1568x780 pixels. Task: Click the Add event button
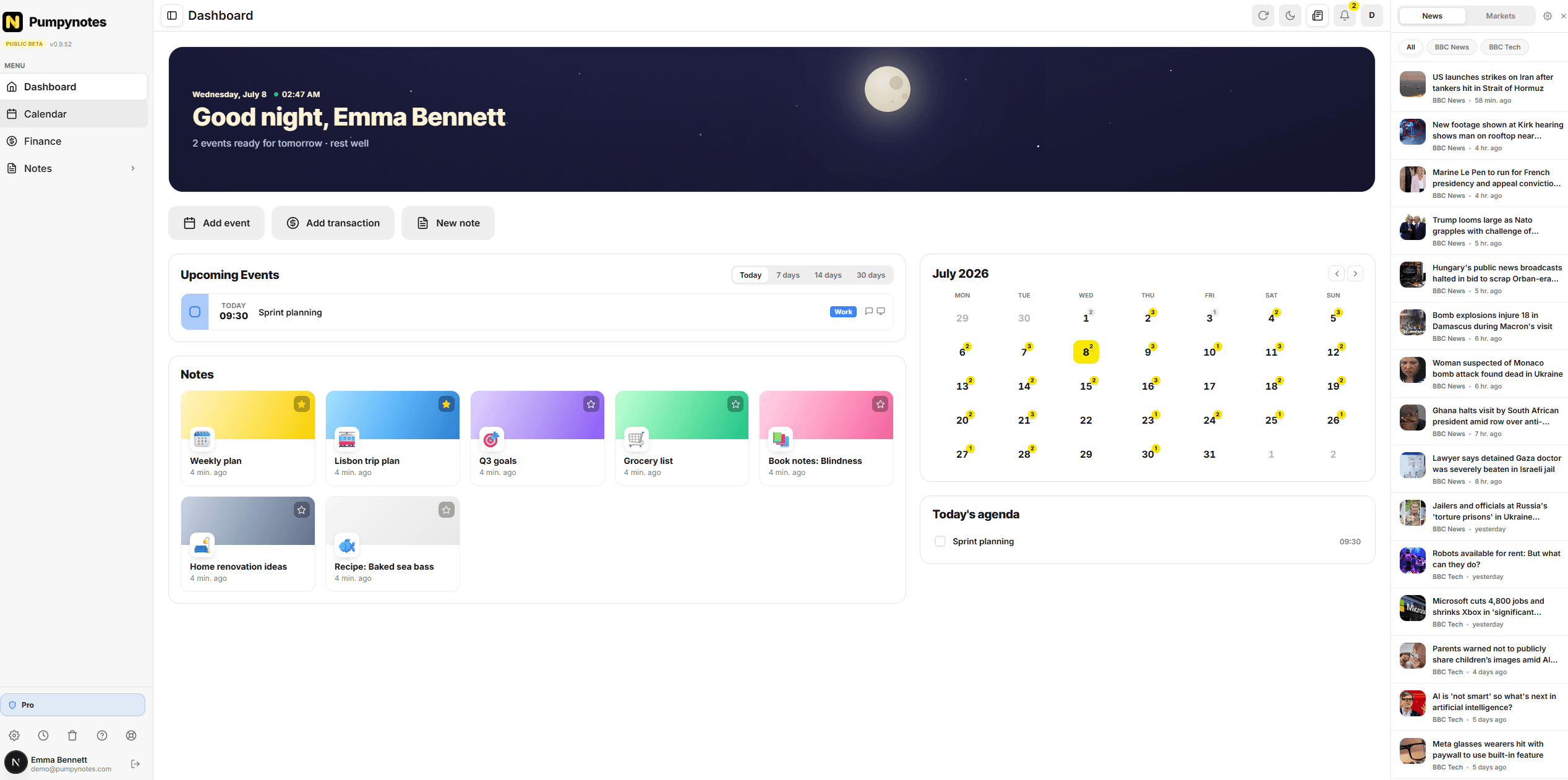[216, 223]
